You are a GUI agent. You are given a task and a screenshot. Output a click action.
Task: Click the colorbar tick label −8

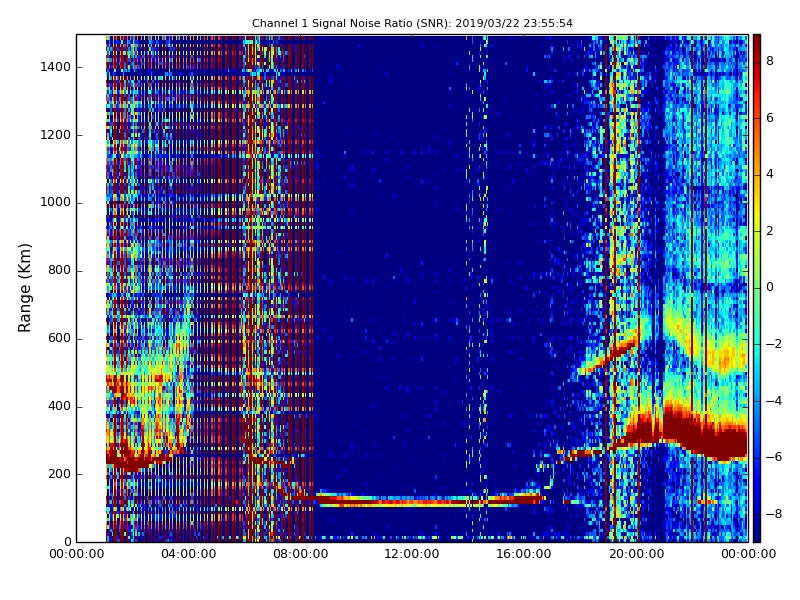tap(774, 514)
